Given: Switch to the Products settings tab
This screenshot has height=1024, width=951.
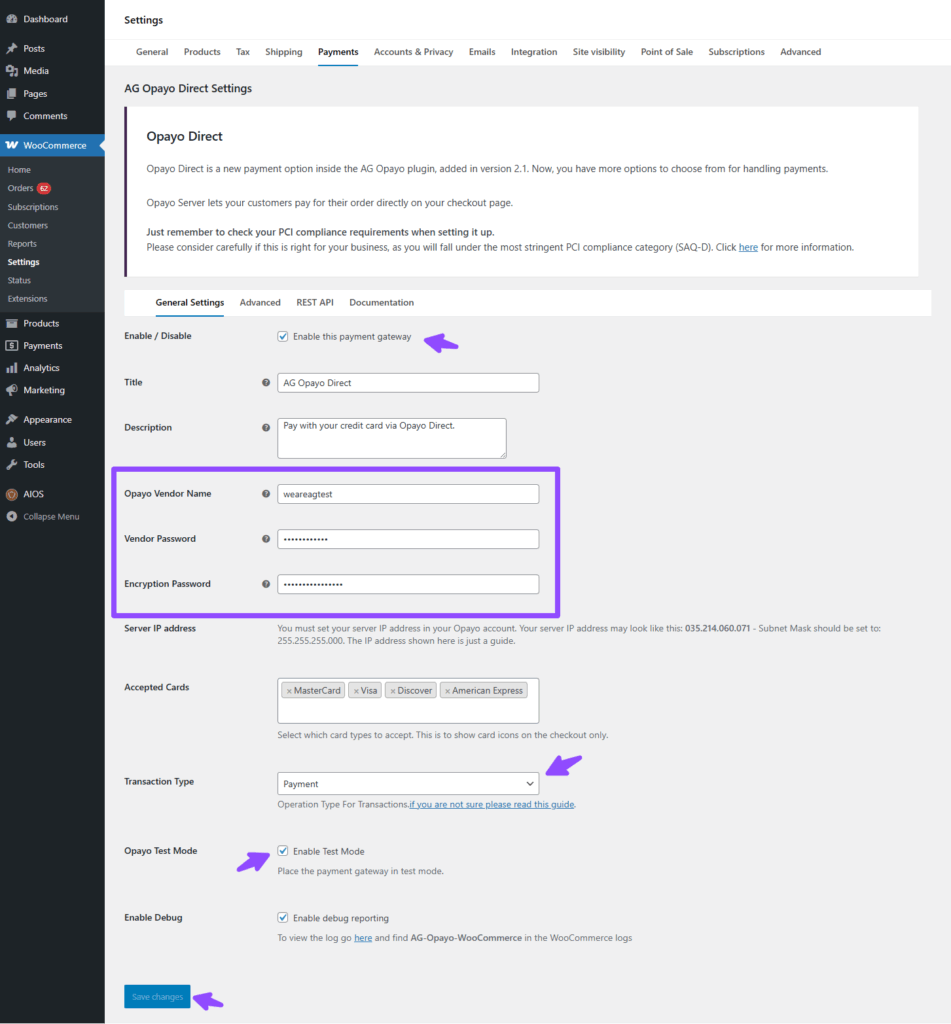Looking at the screenshot, I should (x=202, y=52).
